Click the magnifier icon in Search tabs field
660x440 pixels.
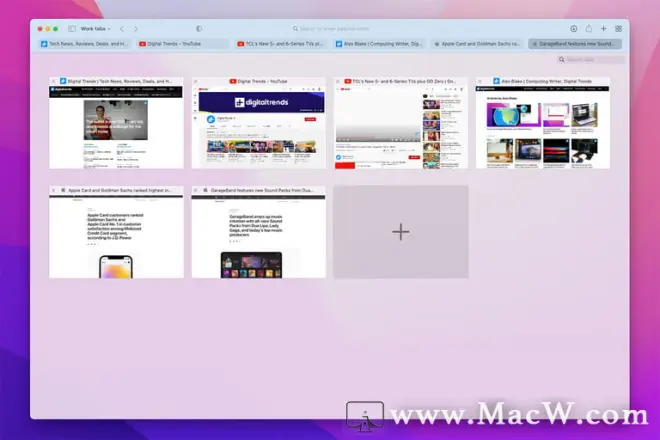coord(562,60)
